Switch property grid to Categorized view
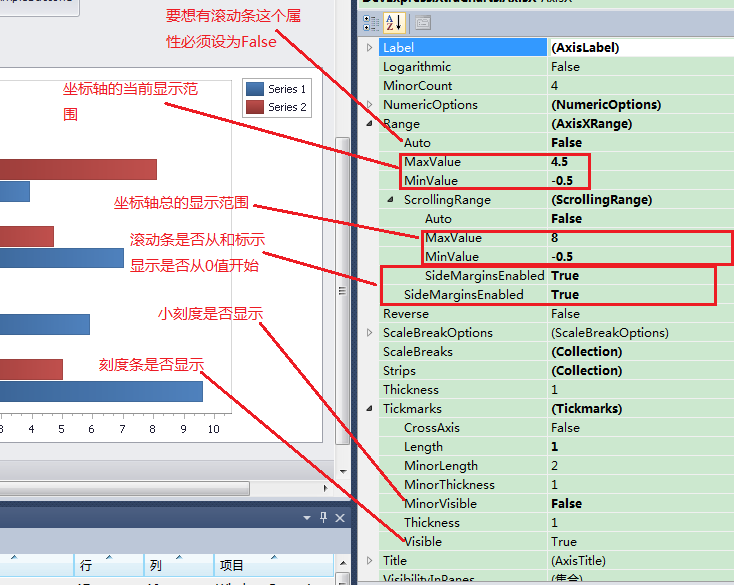The height and width of the screenshot is (585, 734). pyautogui.click(x=371, y=23)
